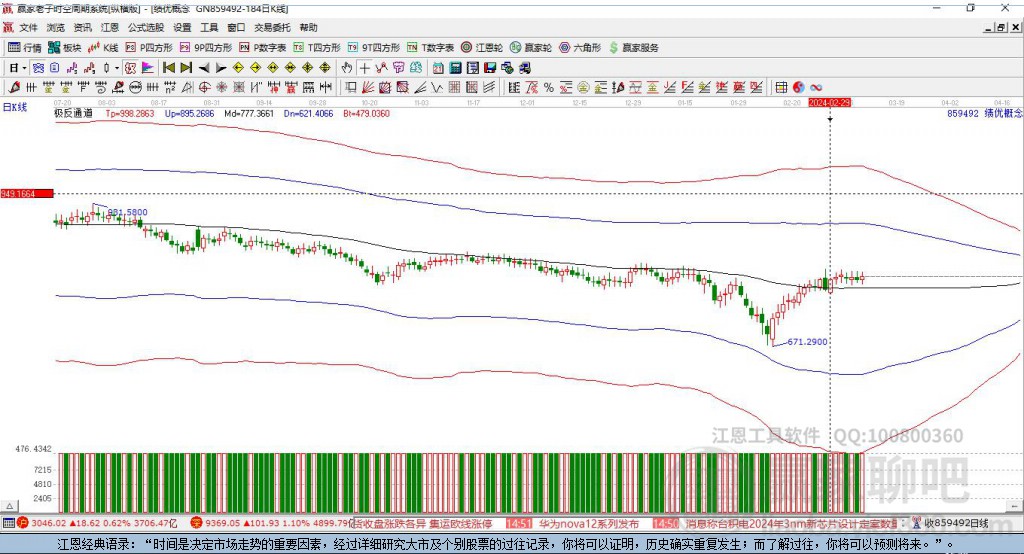This screenshot has width=1024, height=554.
Task: Open the 江恩 menu
Action: click(x=110, y=28)
